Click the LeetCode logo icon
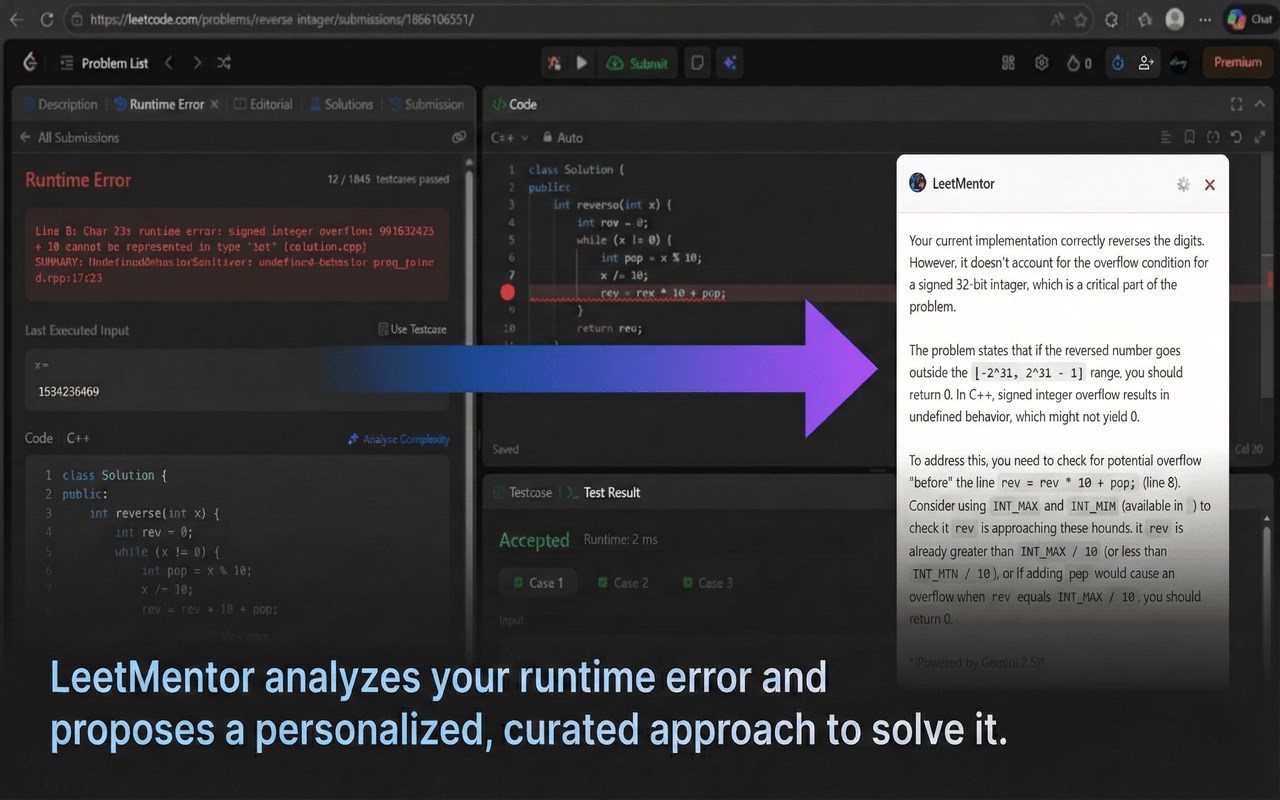 tap(30, 63)
